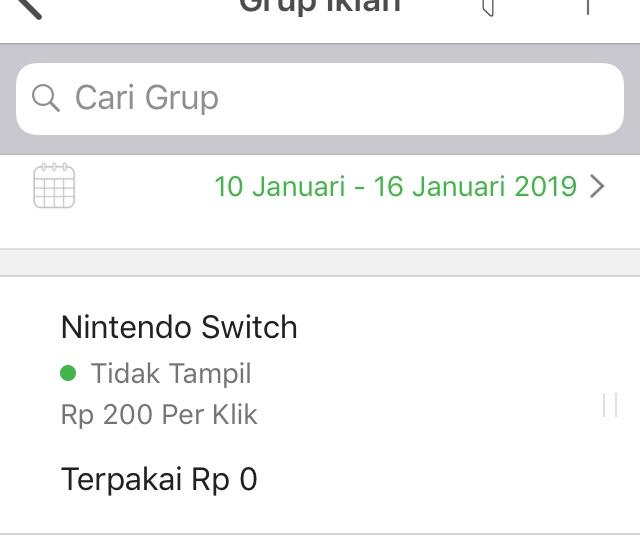
Task: Change the 10 Januari - 16 Januari 2019 range
Action: (394, 186)
